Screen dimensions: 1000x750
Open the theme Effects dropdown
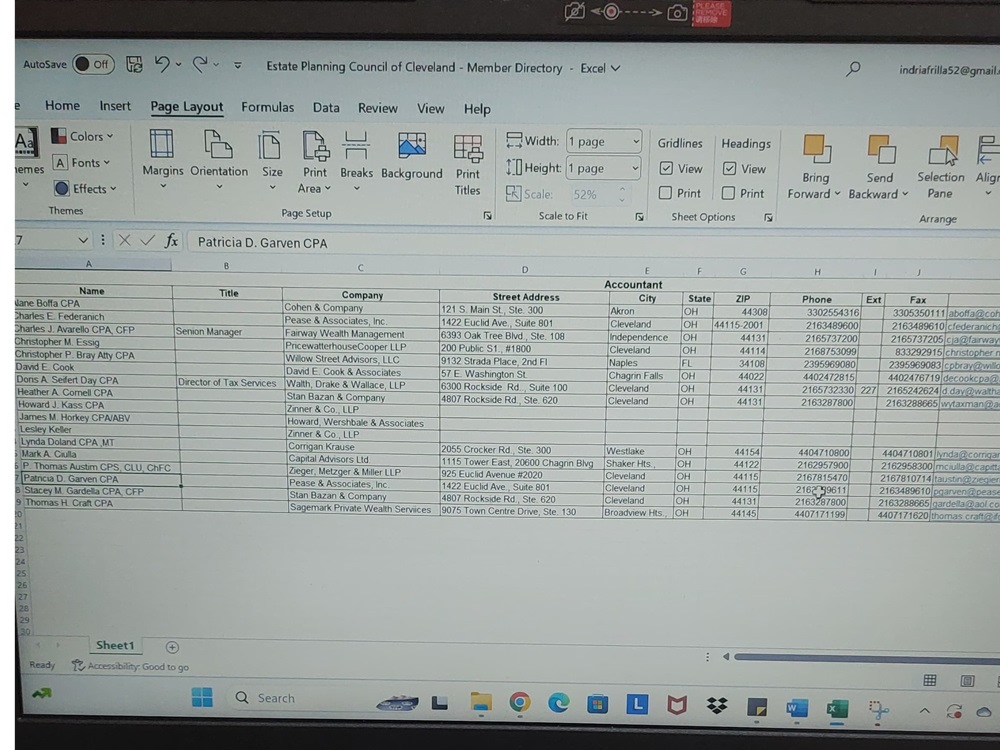[85, 189]
